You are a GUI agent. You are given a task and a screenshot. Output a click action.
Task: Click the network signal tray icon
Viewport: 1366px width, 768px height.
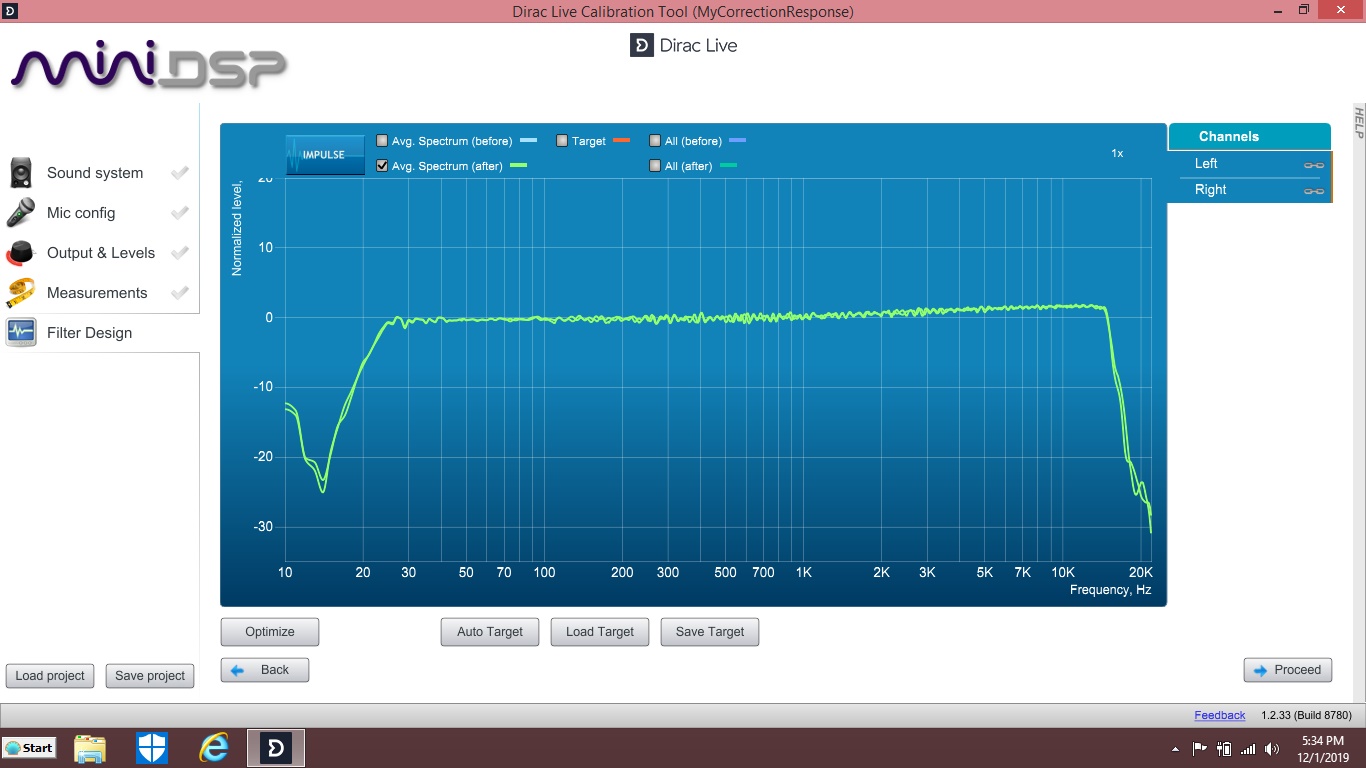1248,748
